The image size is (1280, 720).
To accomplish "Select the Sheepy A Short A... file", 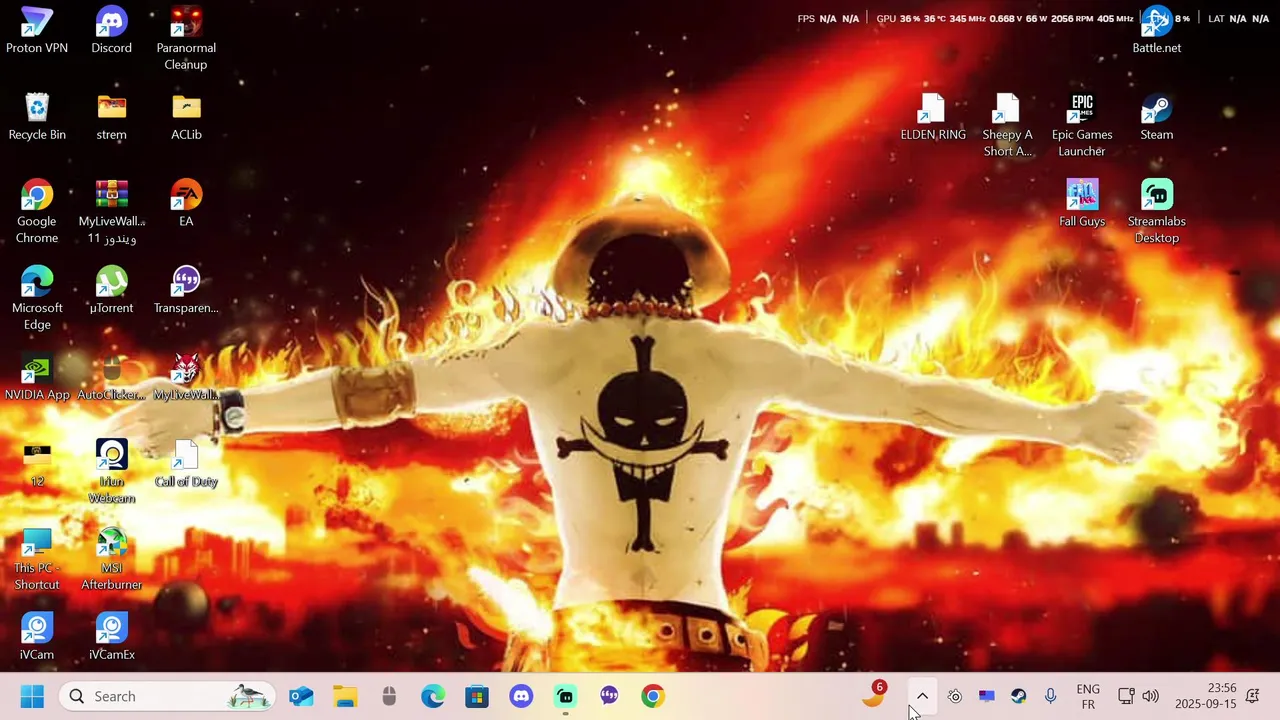I will [1007, 125].
